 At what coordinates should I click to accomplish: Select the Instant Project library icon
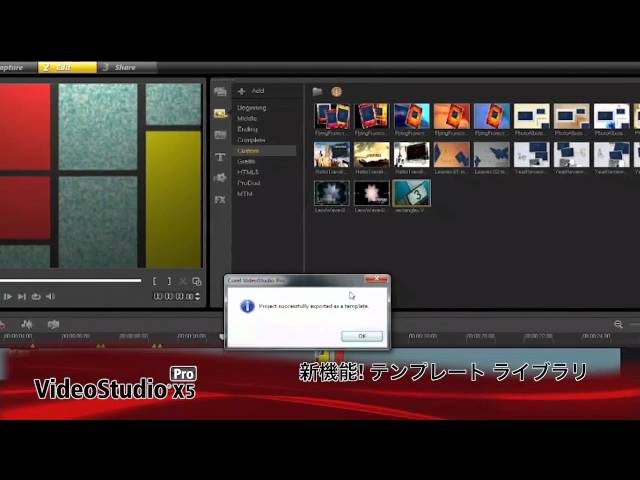point(220,113)
